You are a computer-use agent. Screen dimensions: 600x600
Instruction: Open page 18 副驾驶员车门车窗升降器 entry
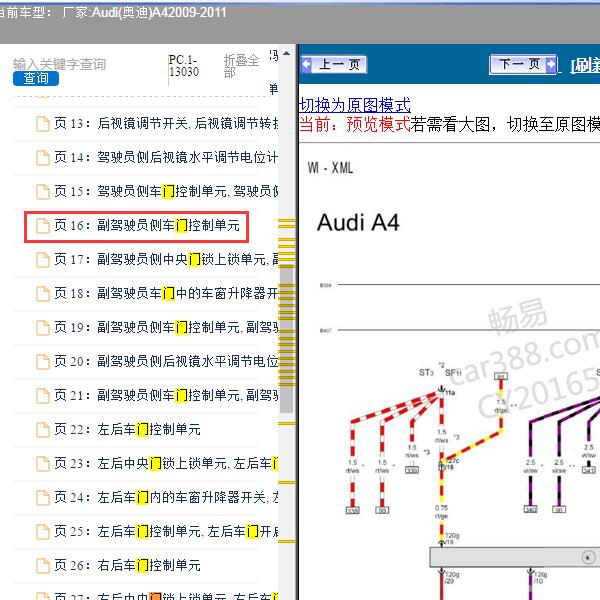166,293
